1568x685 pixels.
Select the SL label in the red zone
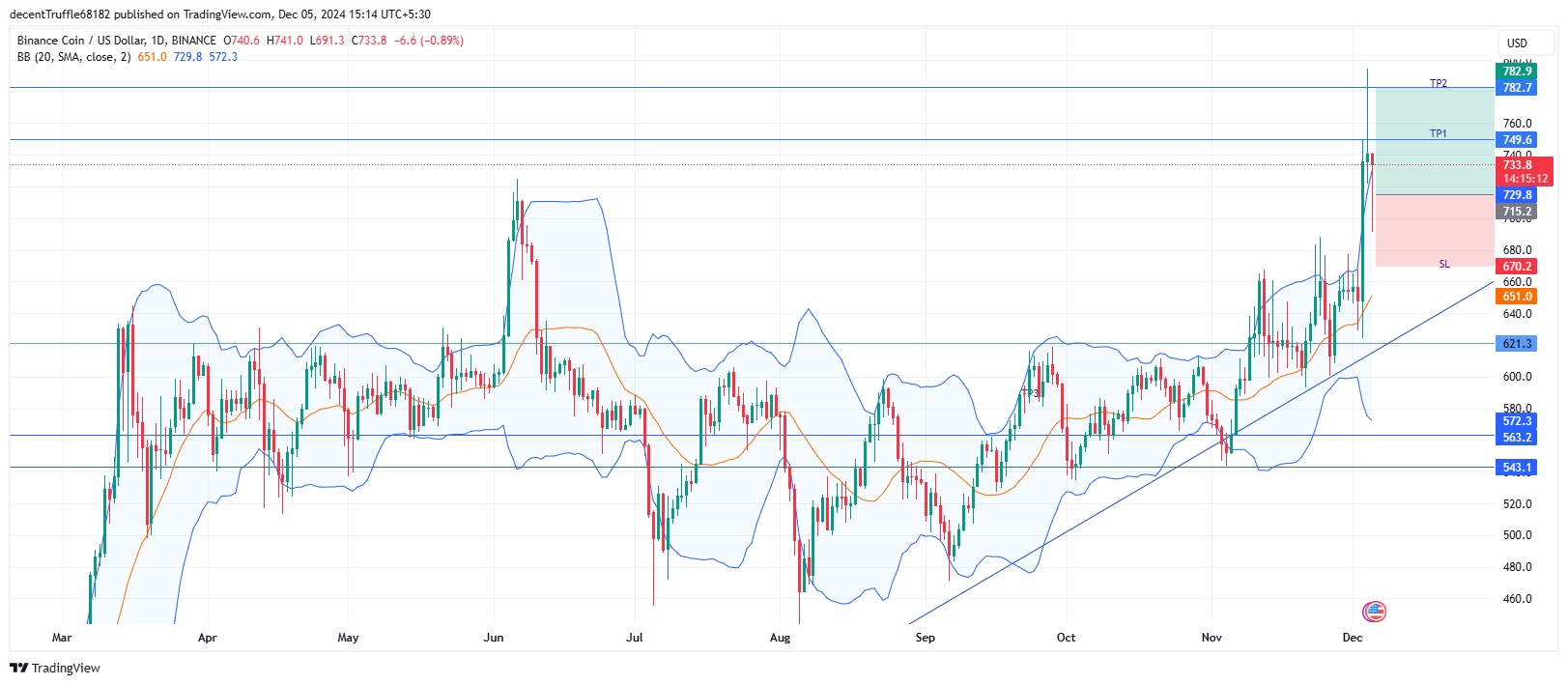[1444, 264]
